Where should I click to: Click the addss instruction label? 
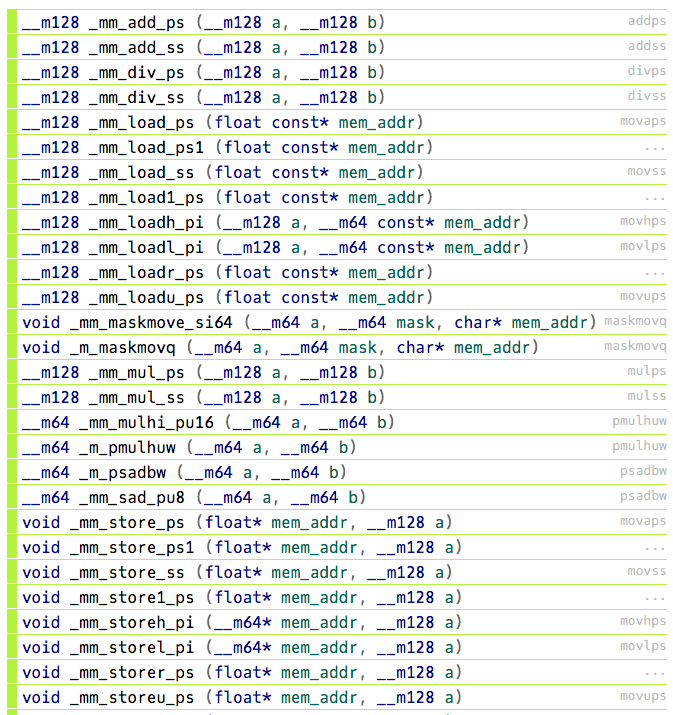(647, 46)
